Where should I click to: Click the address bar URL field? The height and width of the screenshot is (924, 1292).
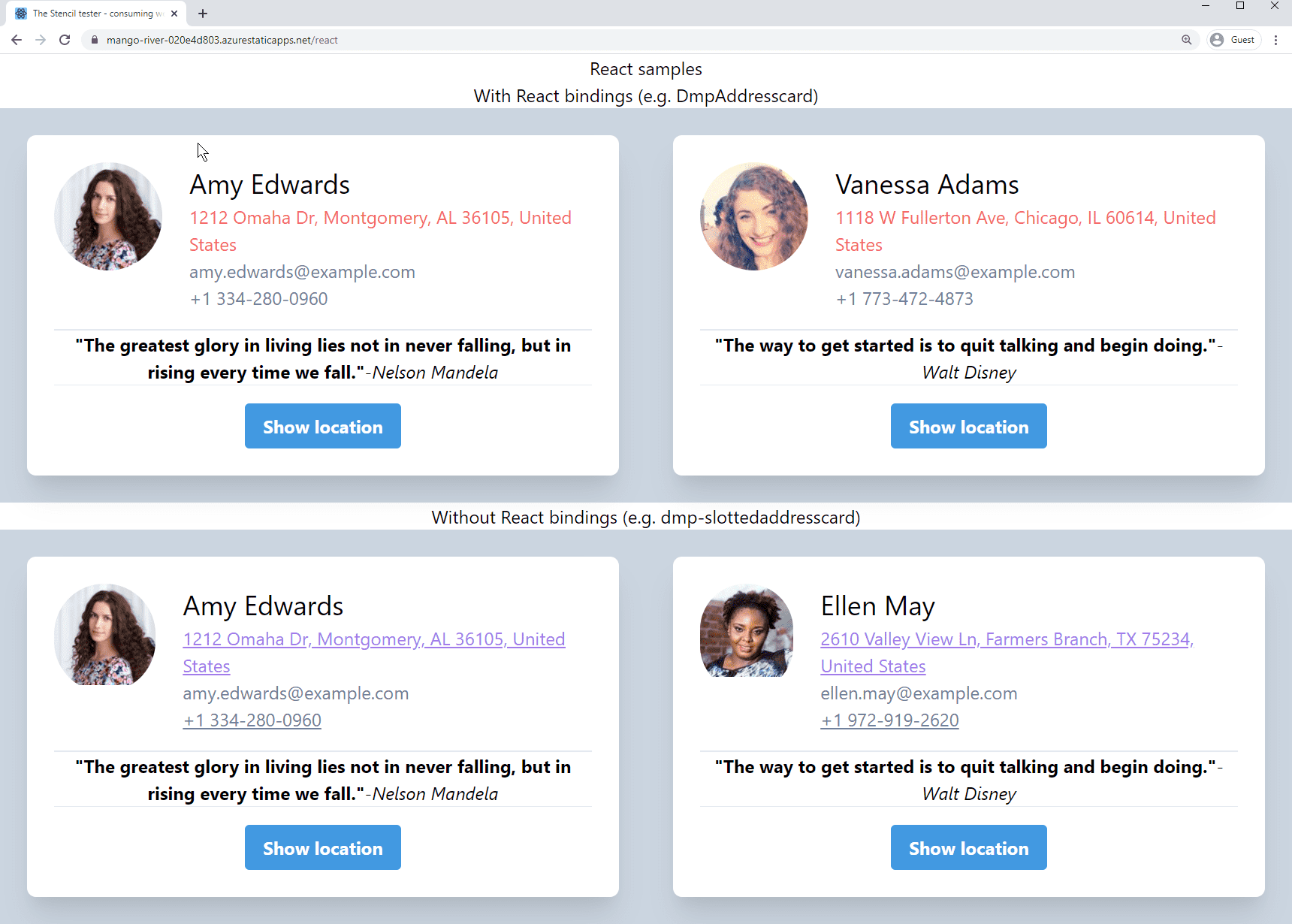pos(601,40)
